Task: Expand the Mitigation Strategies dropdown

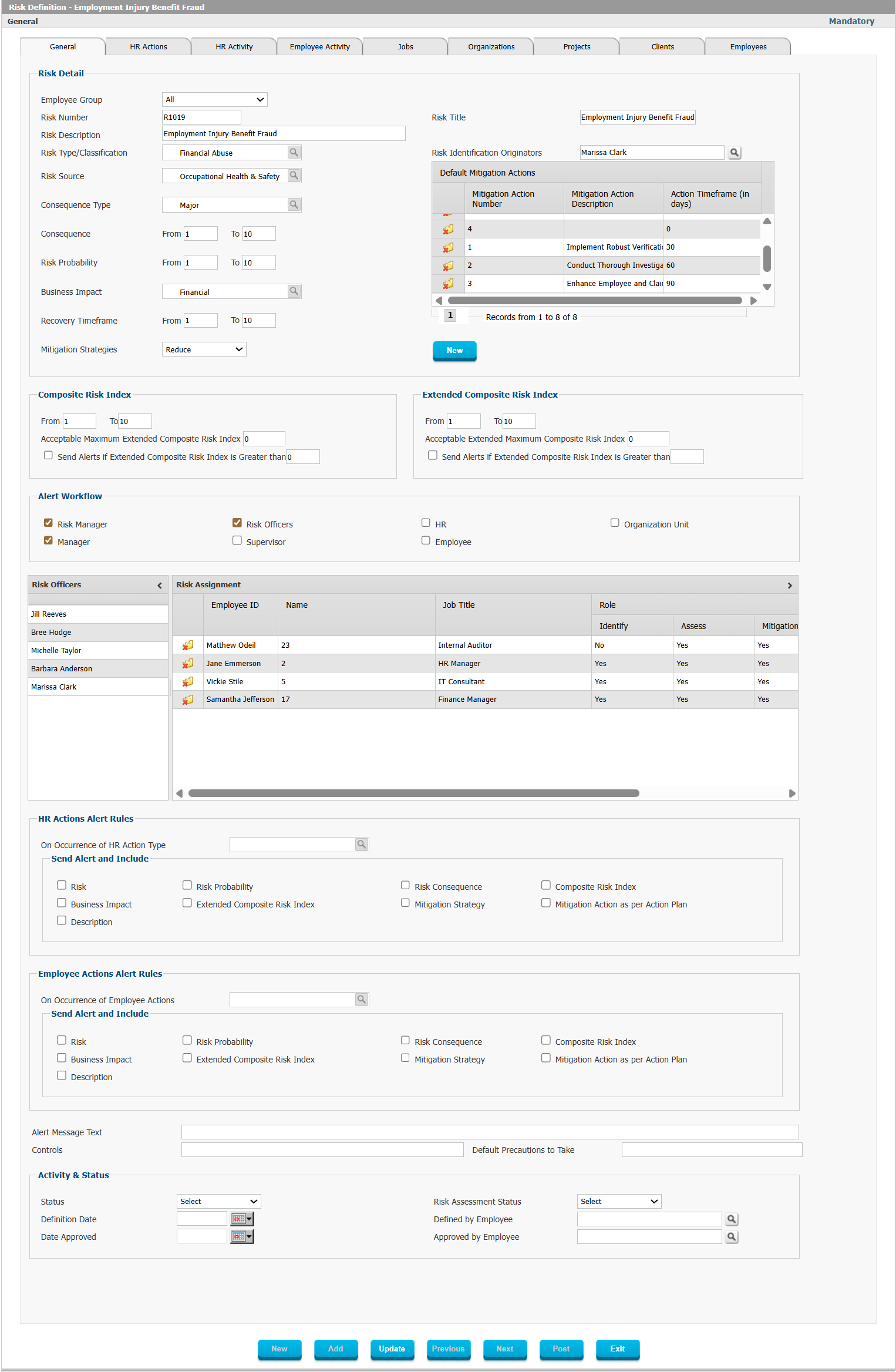Action: (x=204, y=349)
